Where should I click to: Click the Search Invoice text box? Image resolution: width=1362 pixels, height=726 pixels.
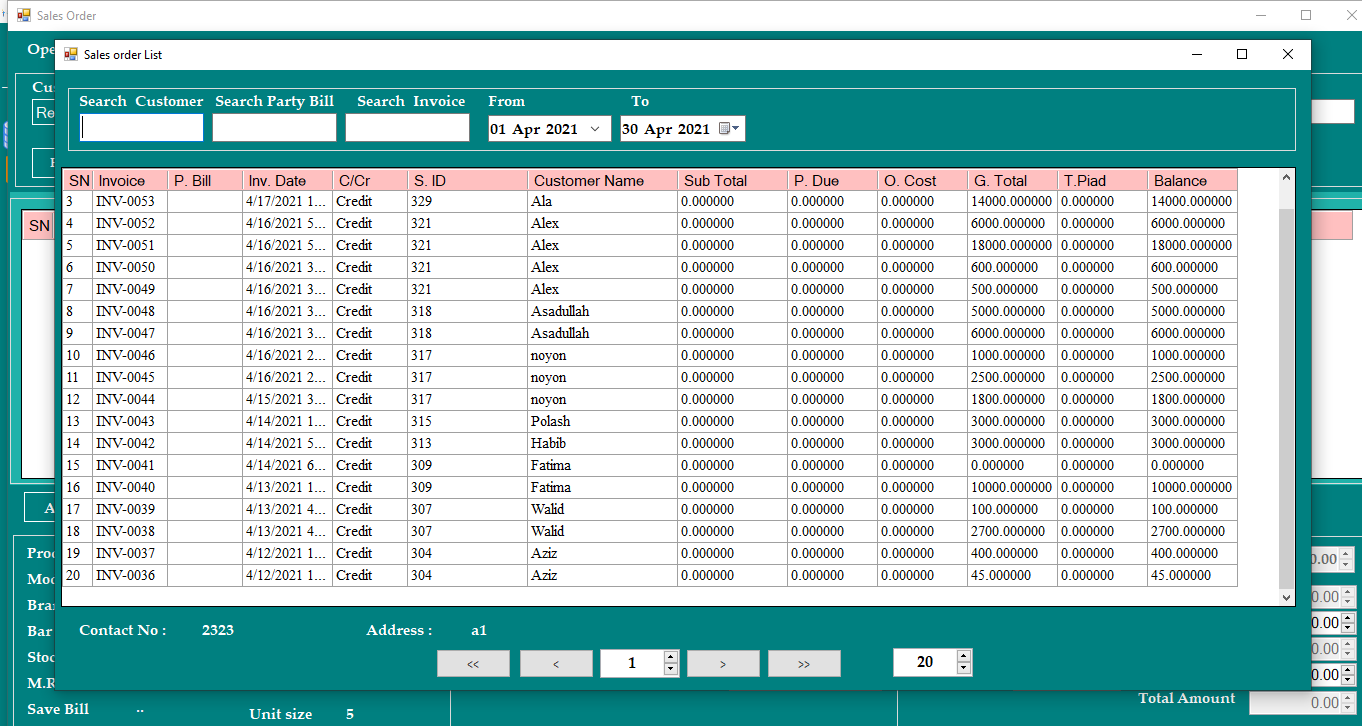(x=407, y=128)
